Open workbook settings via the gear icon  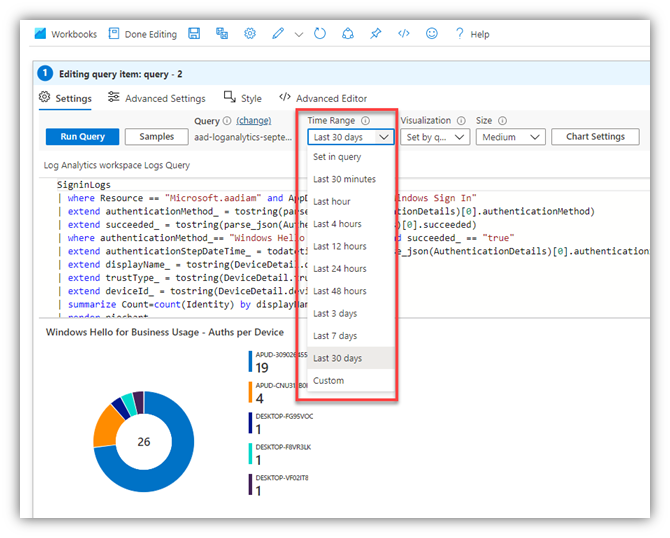[x=250, y=33]
